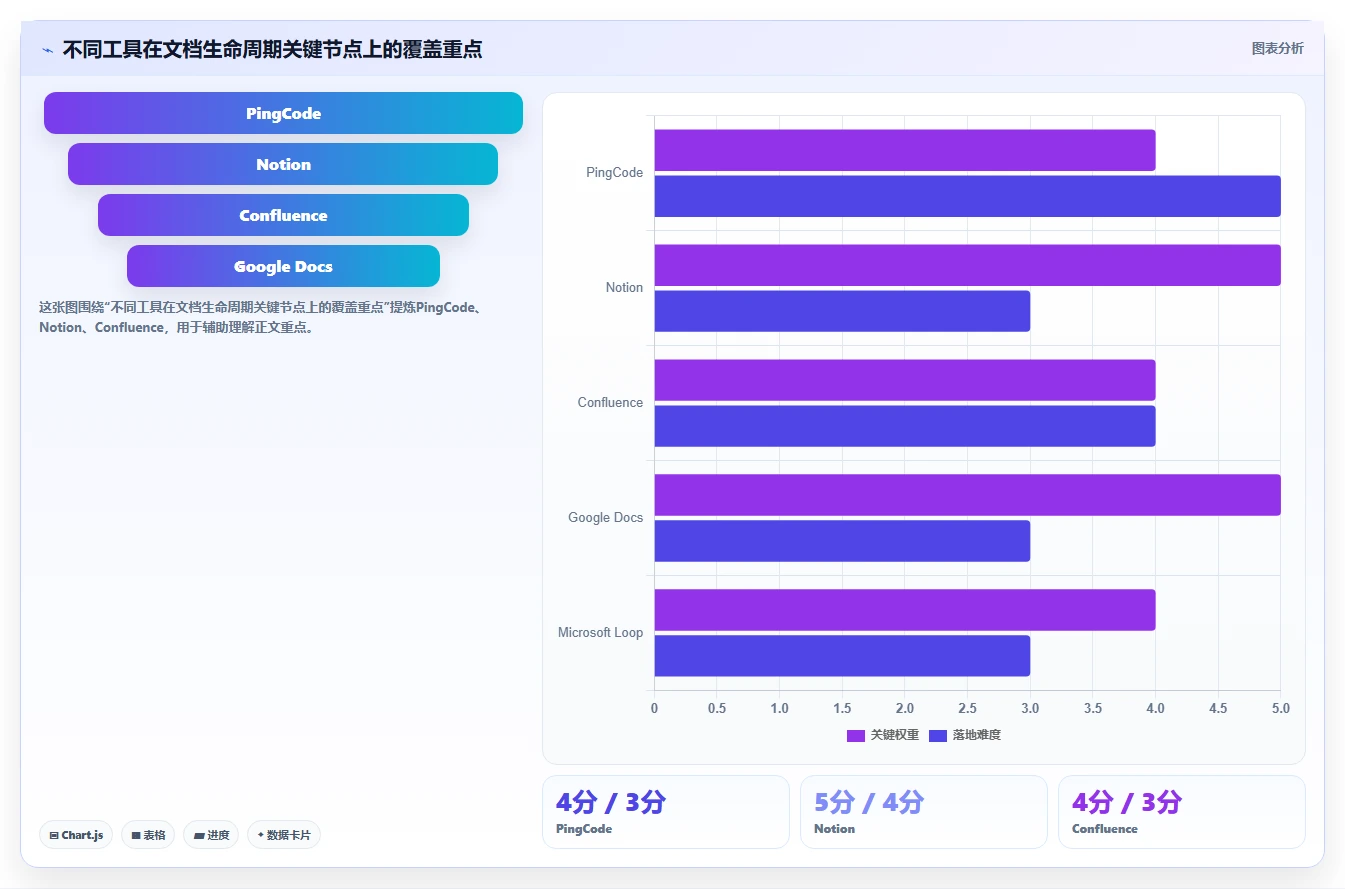Select the Google Docs funnel bar
Image resolution: width=1345 pixels, height=889 pixels.
coord(283,266)
